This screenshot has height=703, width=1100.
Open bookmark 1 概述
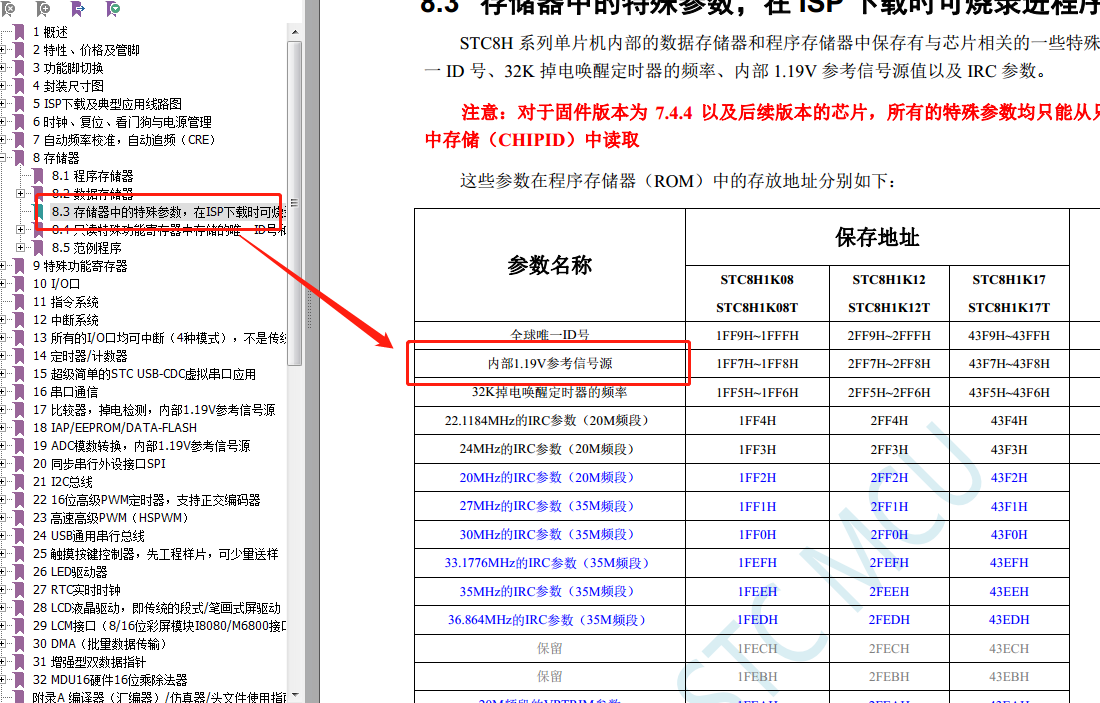(x=51, y=32)
